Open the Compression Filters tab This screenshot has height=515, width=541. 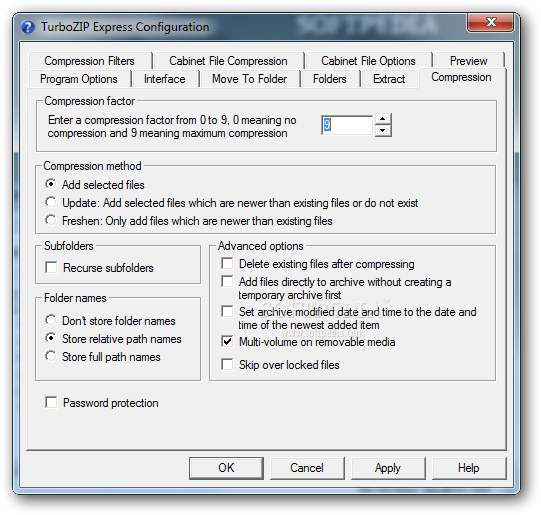[x=89, y=61]
